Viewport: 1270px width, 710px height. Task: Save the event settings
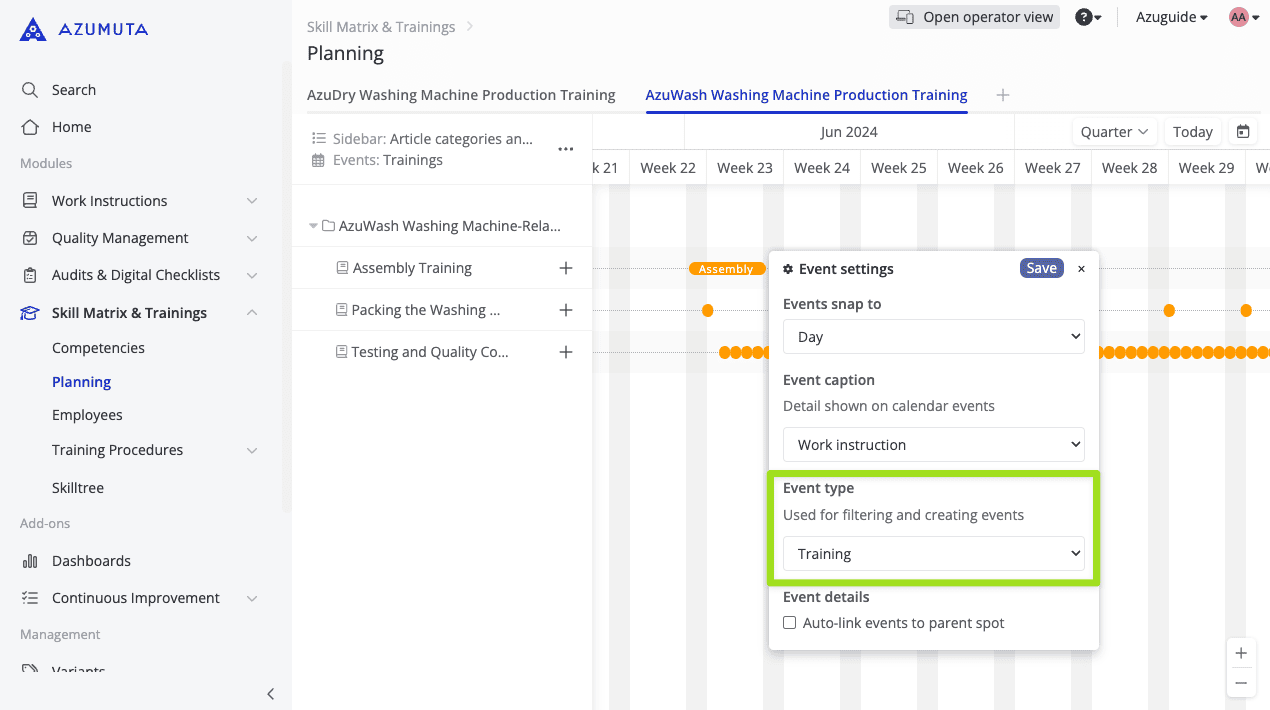(x=1041, y=268)
